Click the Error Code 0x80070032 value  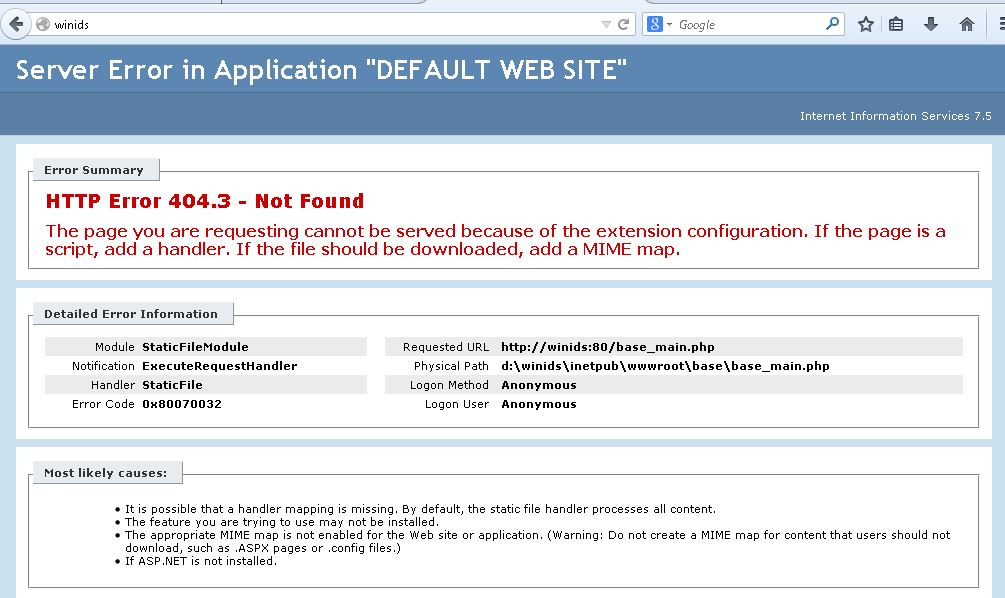(182, 404)
